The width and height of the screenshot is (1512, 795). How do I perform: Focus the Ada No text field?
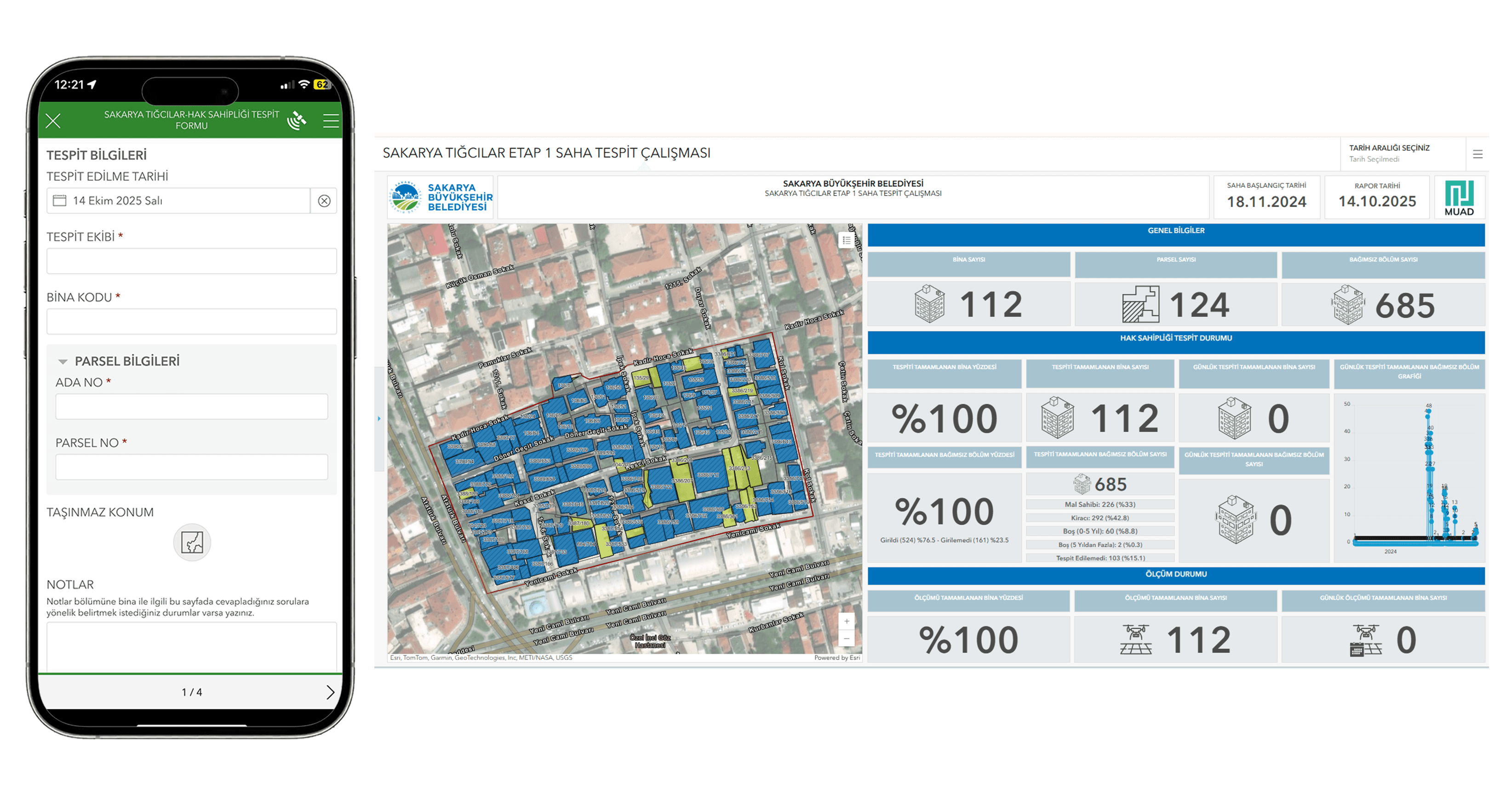[x=191, y=407]
